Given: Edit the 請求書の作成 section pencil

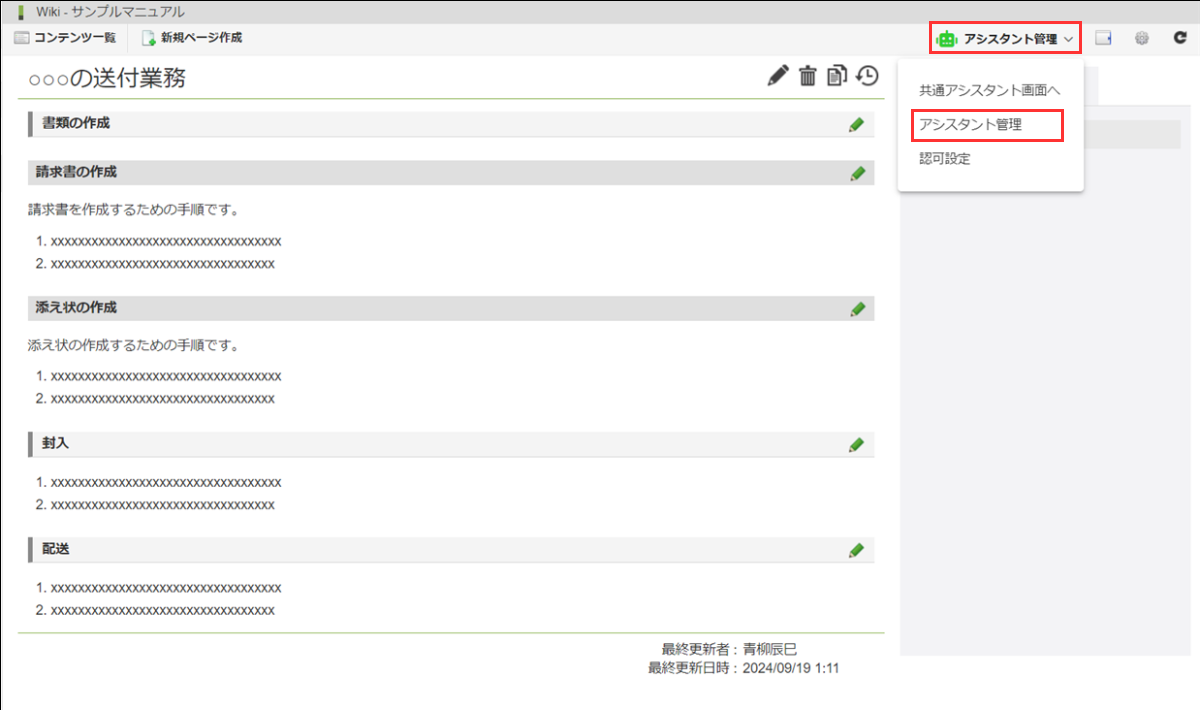Looking at the screenshot, I should [856, 173].
